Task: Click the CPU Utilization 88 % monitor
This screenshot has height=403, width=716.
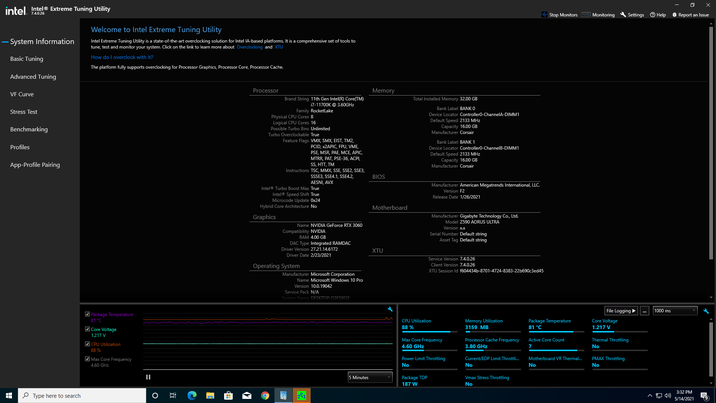Action: [x=429, y=324]
